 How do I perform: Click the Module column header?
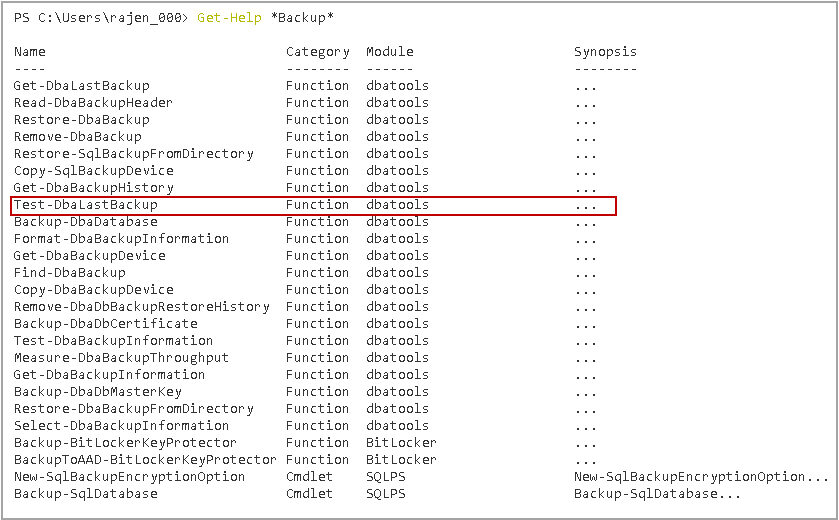[389, 51]
